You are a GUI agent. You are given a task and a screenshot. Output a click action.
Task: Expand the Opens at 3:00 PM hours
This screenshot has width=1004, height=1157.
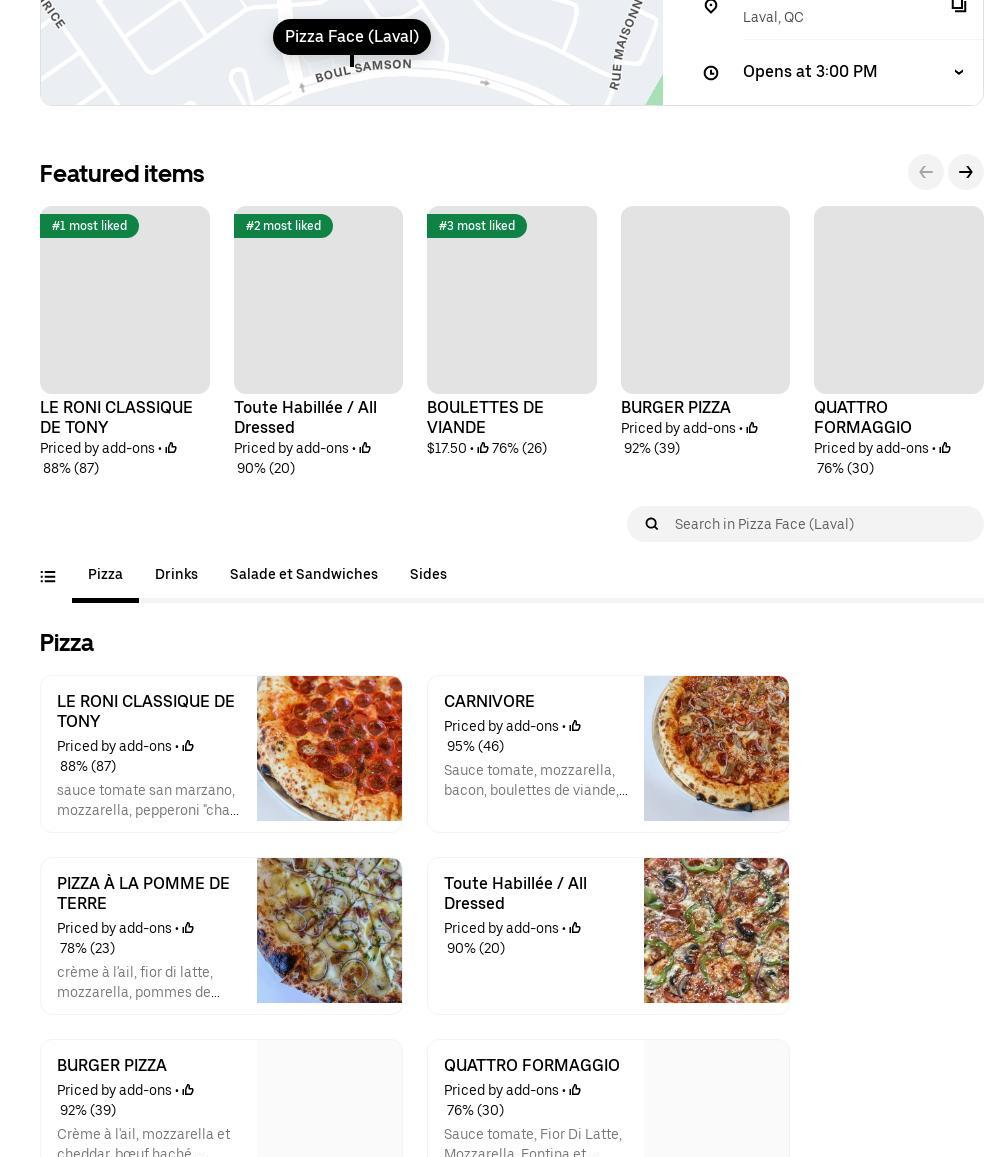pos(958,72)
